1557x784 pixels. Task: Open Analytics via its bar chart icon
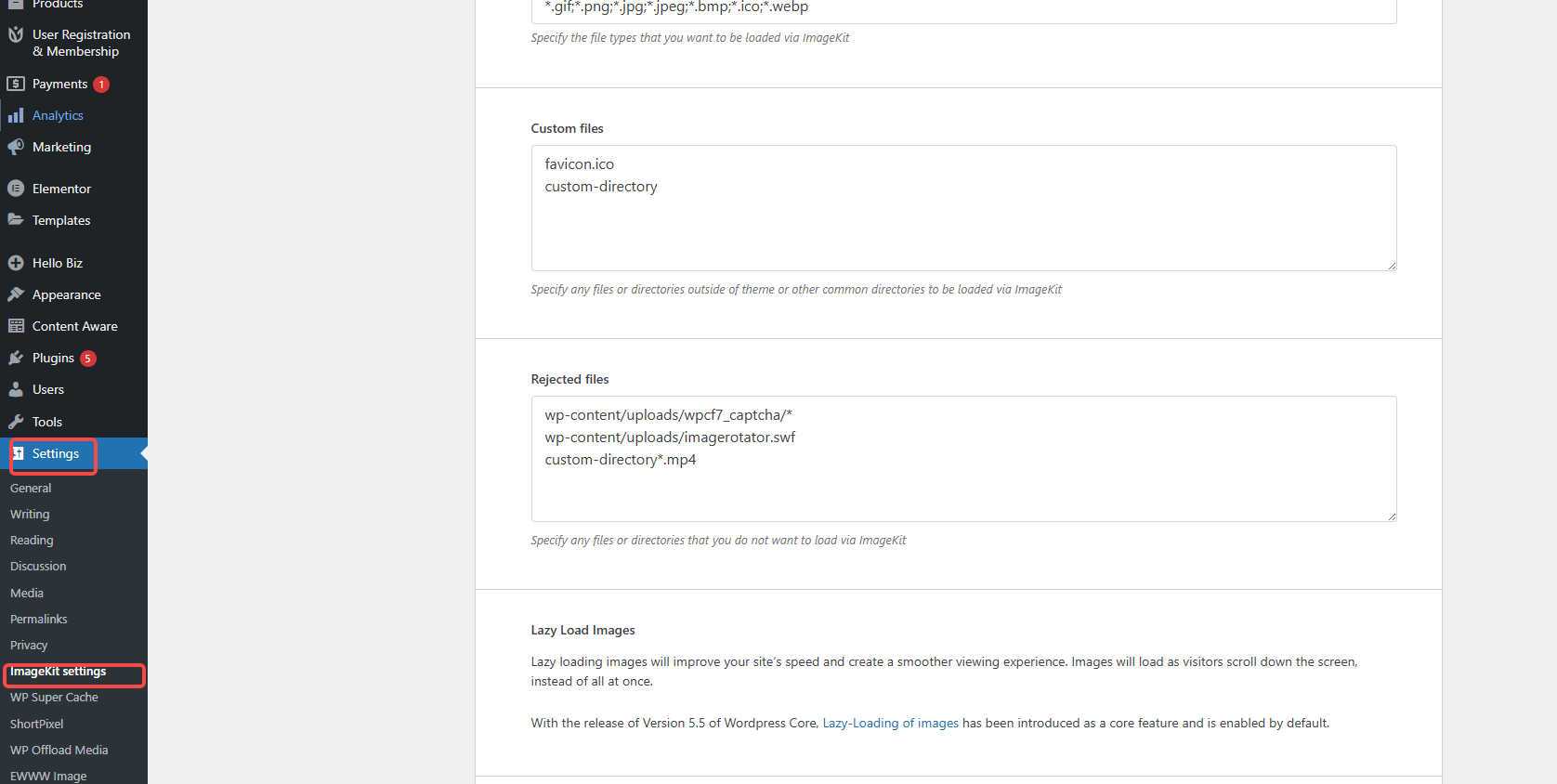coord(16,115)
